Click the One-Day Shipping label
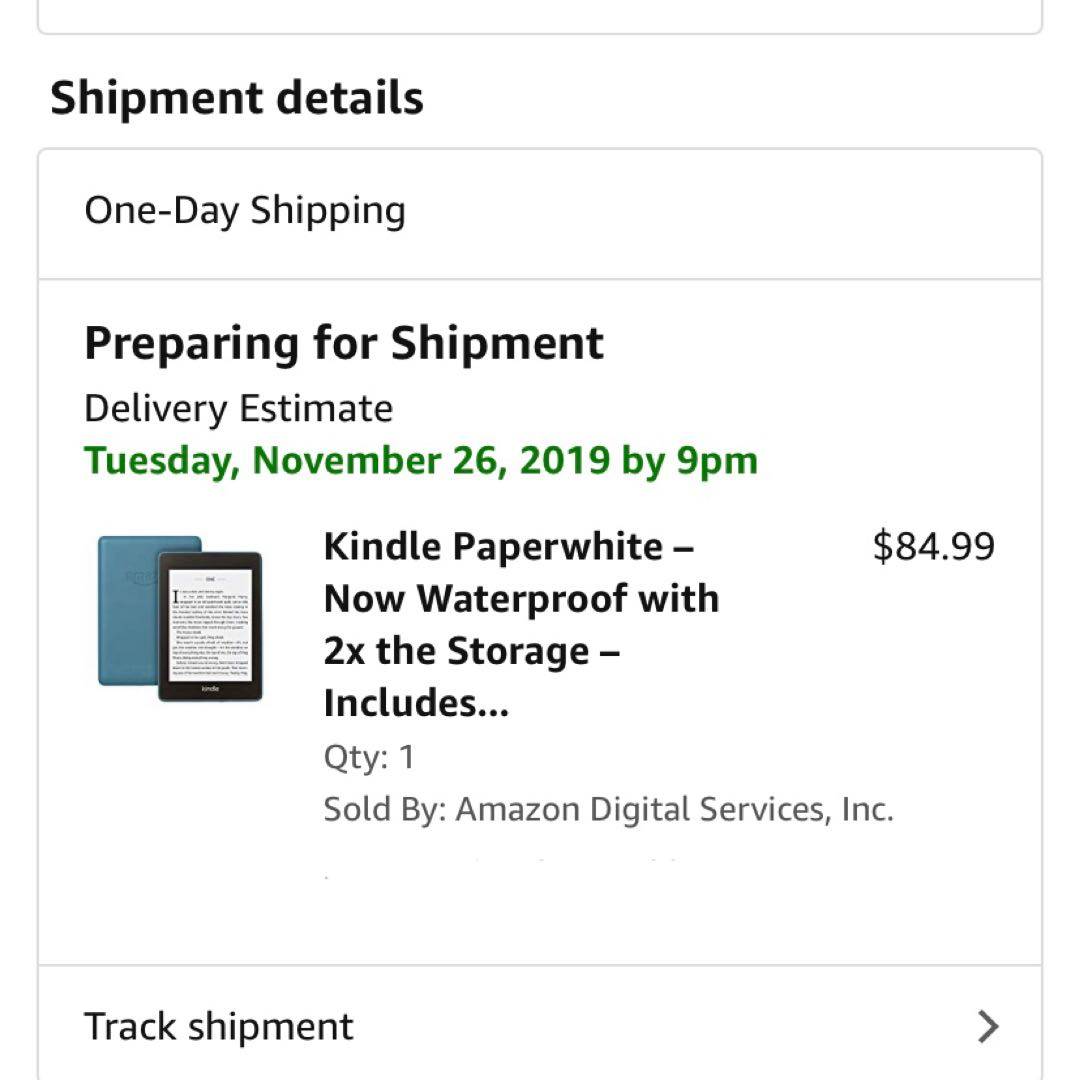 coord(245,211)
